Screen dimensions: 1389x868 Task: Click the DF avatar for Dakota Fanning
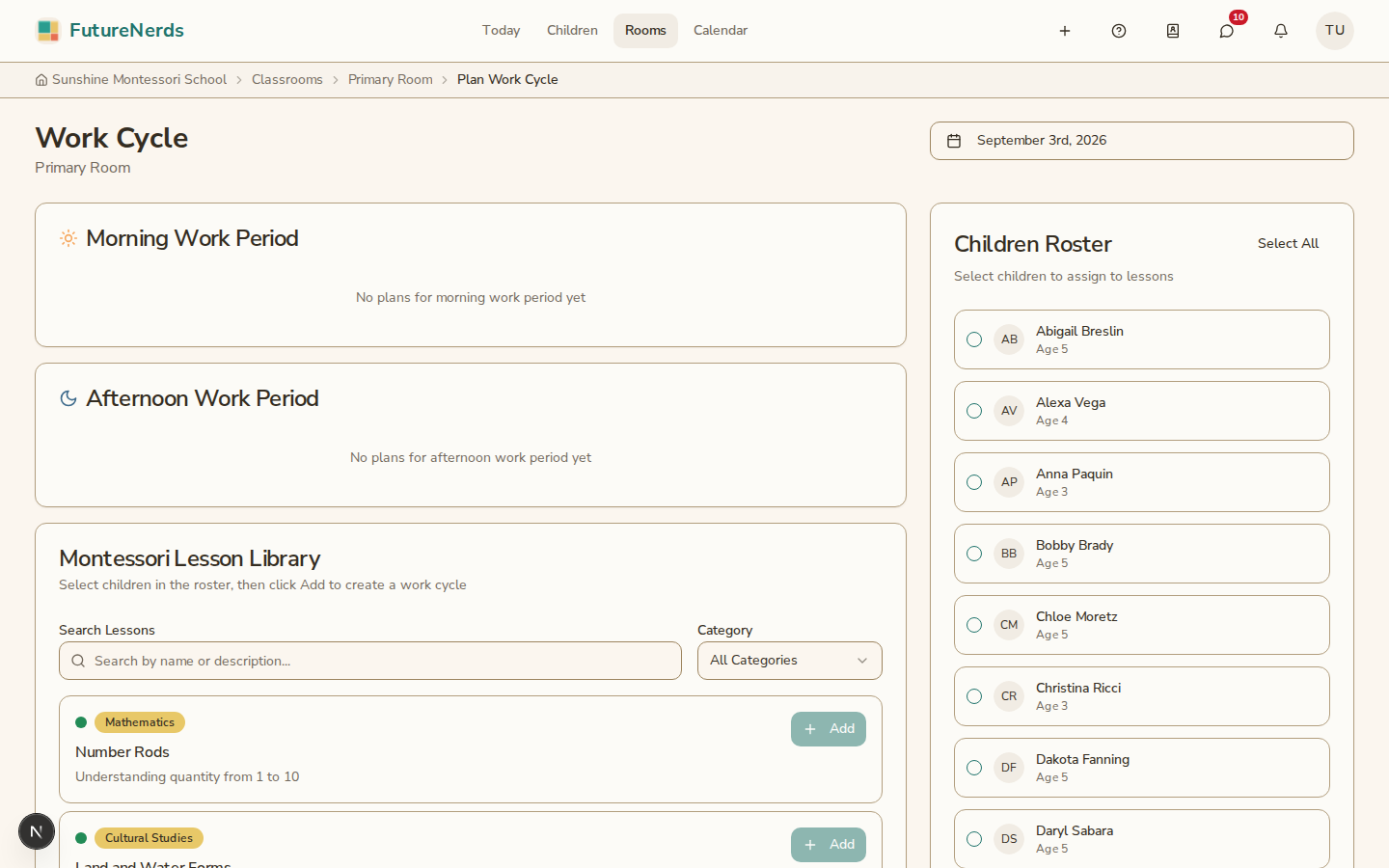click(x=1009, y=768)
